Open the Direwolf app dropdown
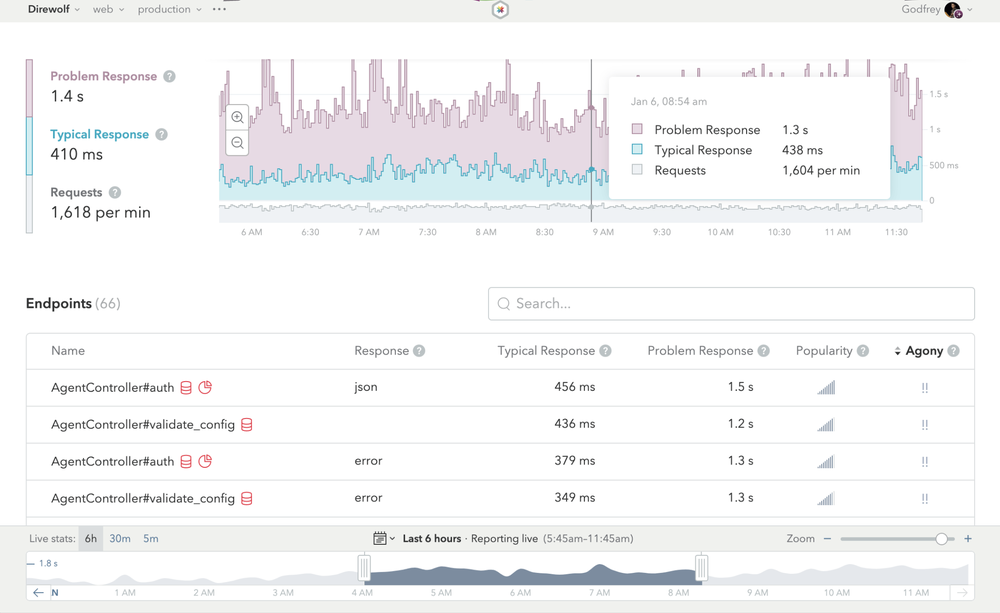The width and height of the screenshot is (1000, 613). (54, 9)
